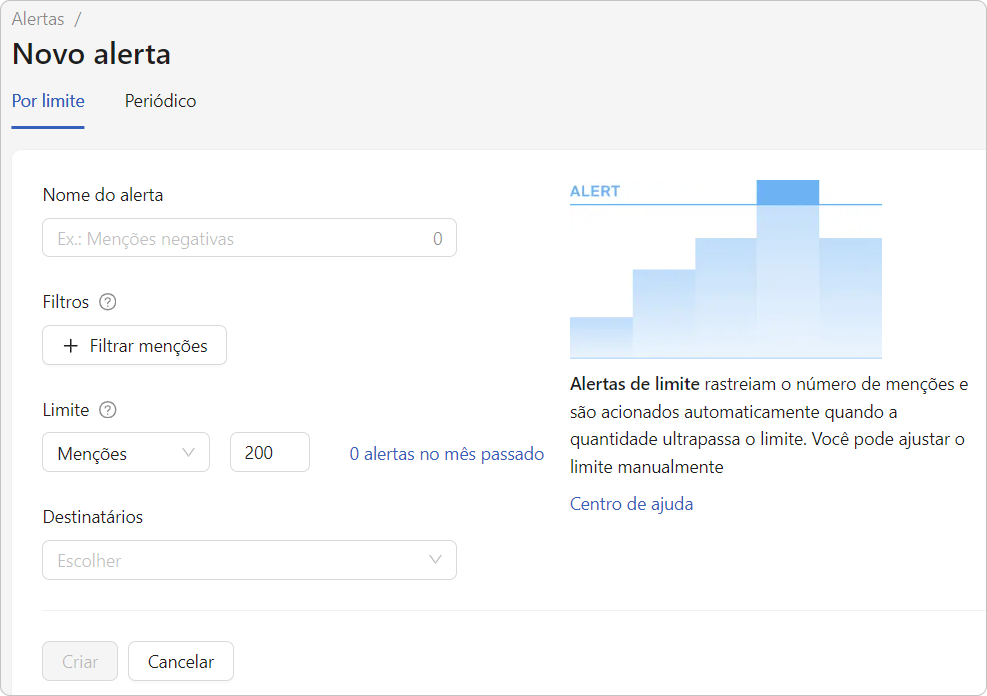Click the chevron arrow in Menções dropdown
Viewport: 987px width, 696px height.
click(x=188, y=452)
